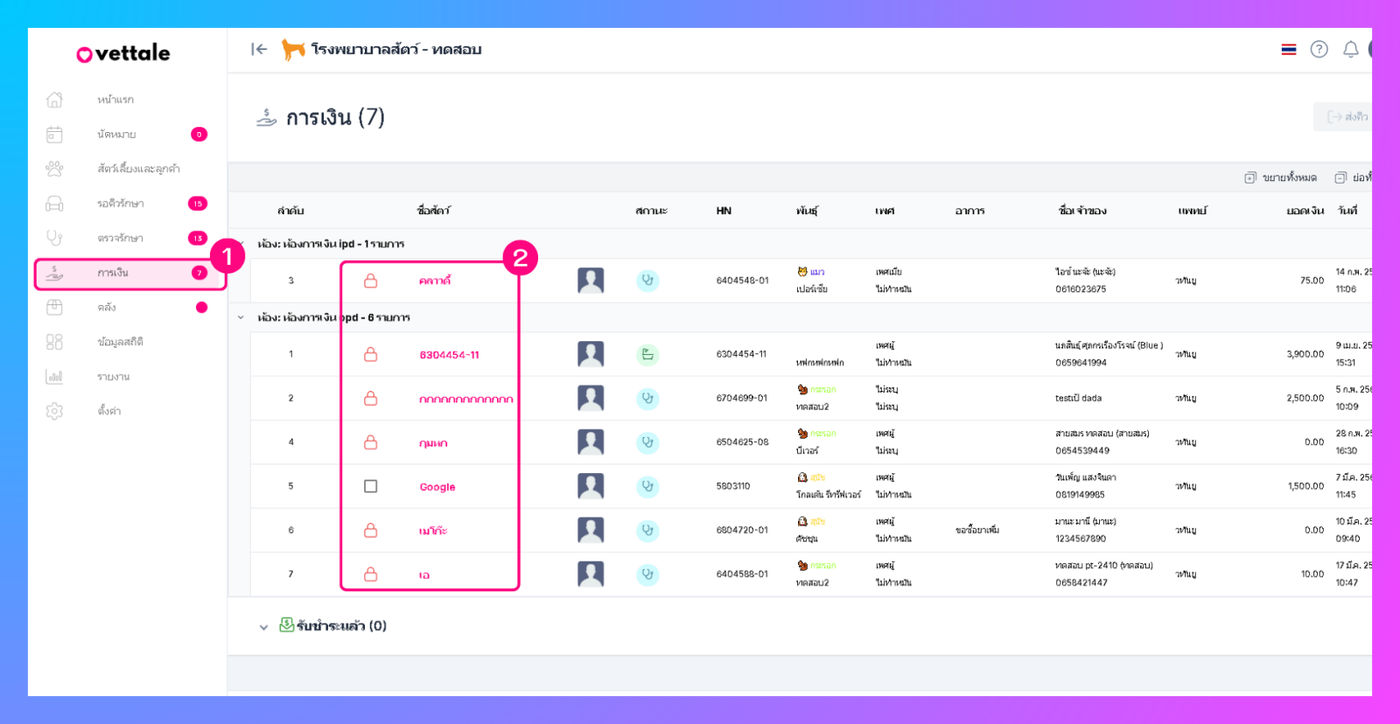Image resolution: width=1400 pixels, height=724 pixels.
Task: Click the HN value 5803110
Action: [733, 486]
